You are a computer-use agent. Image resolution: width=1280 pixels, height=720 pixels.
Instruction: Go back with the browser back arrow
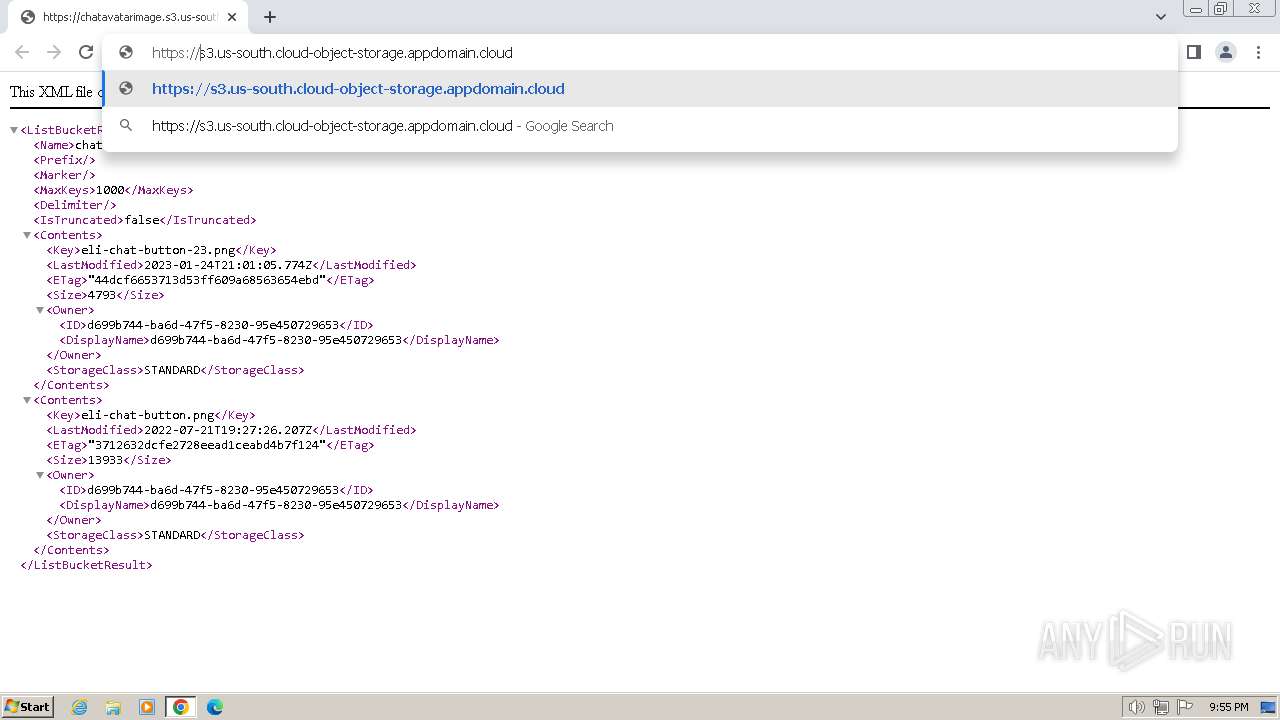tap(22, 52)
